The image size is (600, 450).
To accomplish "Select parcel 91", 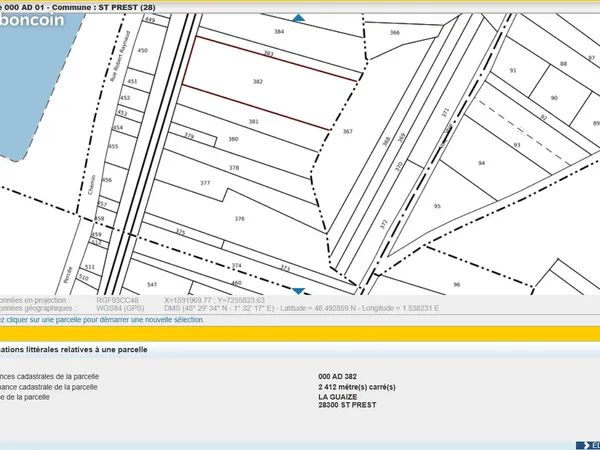I will pyautogui.click(x=513, y=70).
